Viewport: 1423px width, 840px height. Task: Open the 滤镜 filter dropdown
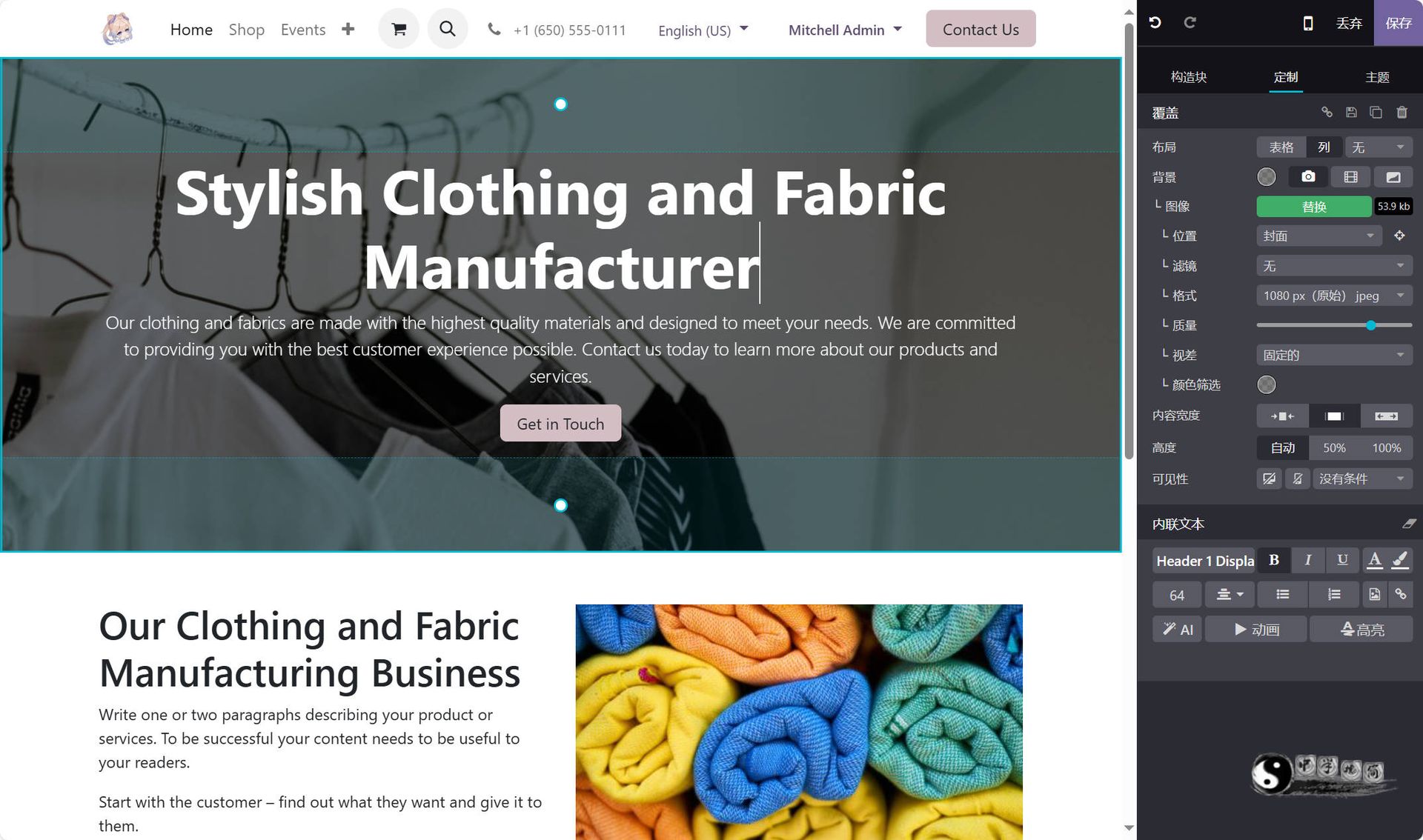click(x=1334, y=265)
